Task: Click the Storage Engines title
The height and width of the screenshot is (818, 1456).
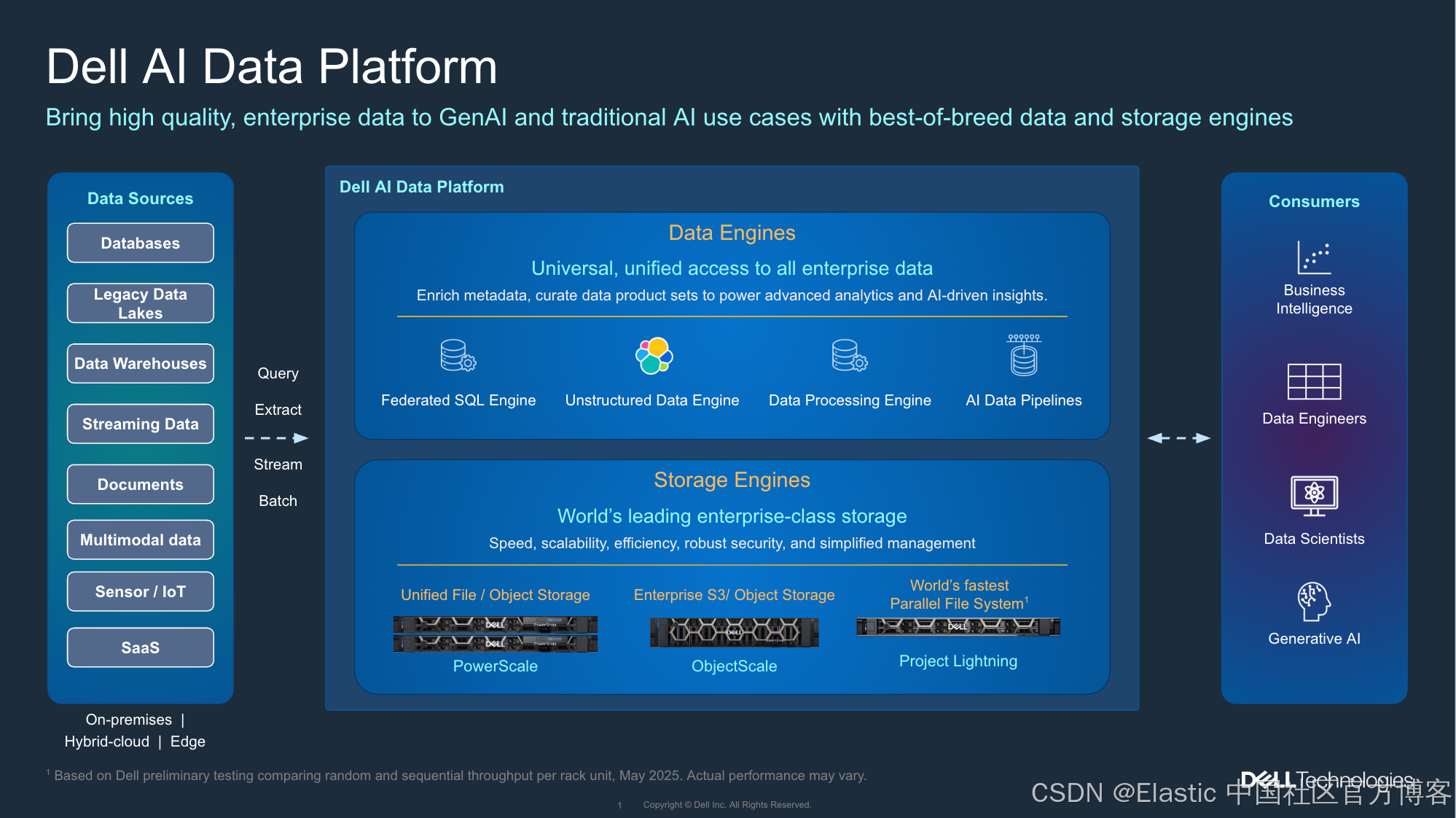Action: tap(732, 480)
